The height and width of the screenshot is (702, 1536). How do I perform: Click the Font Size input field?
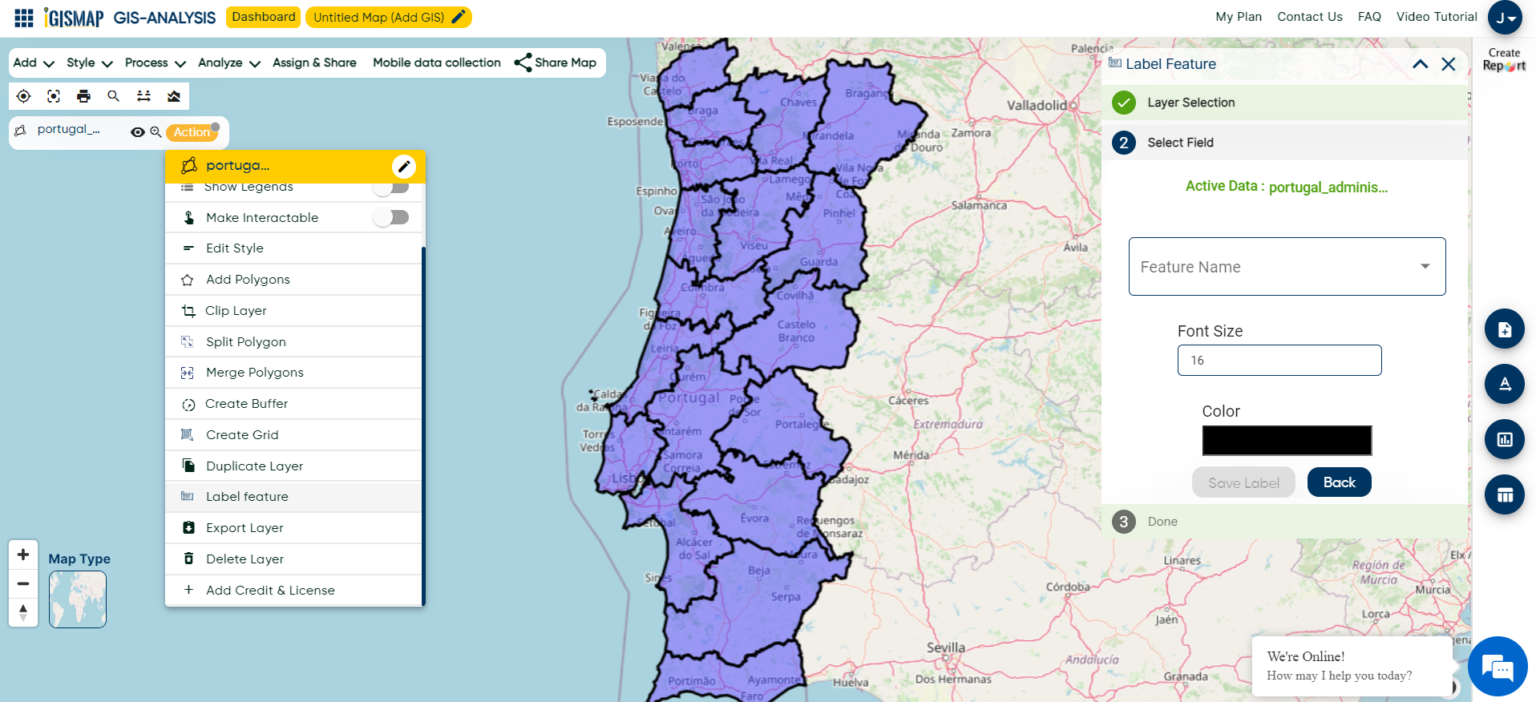(1279, 360)
